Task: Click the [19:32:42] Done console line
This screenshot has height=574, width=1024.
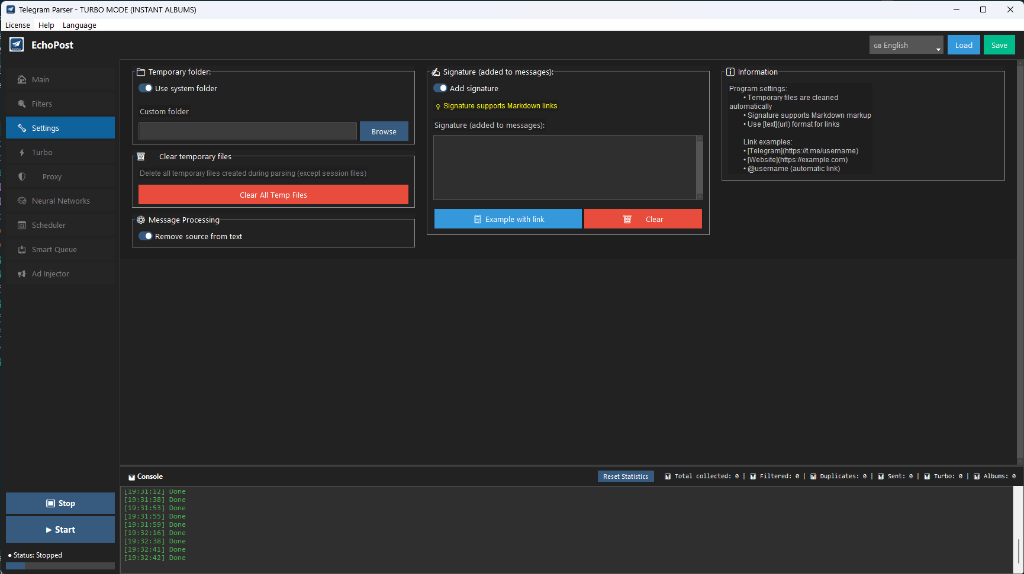Action: coord(155,558)
